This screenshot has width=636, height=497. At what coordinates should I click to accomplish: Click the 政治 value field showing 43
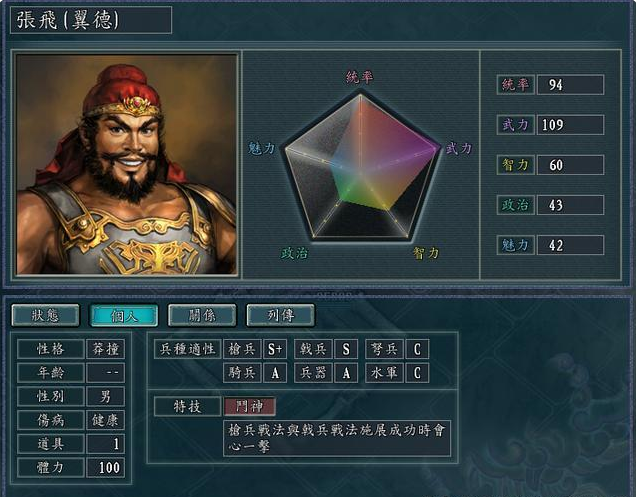(x=570, y=205)
